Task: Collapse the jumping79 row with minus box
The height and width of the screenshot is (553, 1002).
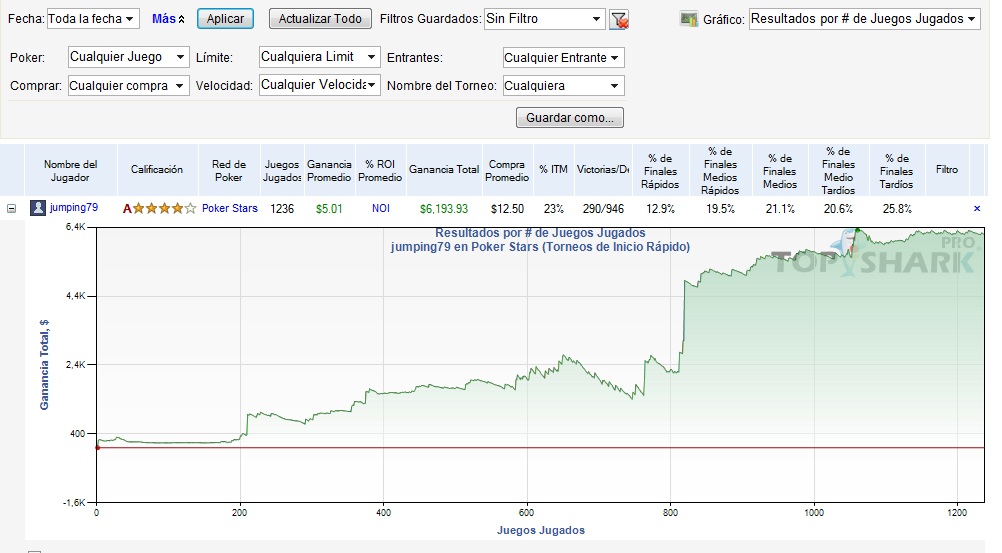Action: pyautogui.click(x=12, y=208)
